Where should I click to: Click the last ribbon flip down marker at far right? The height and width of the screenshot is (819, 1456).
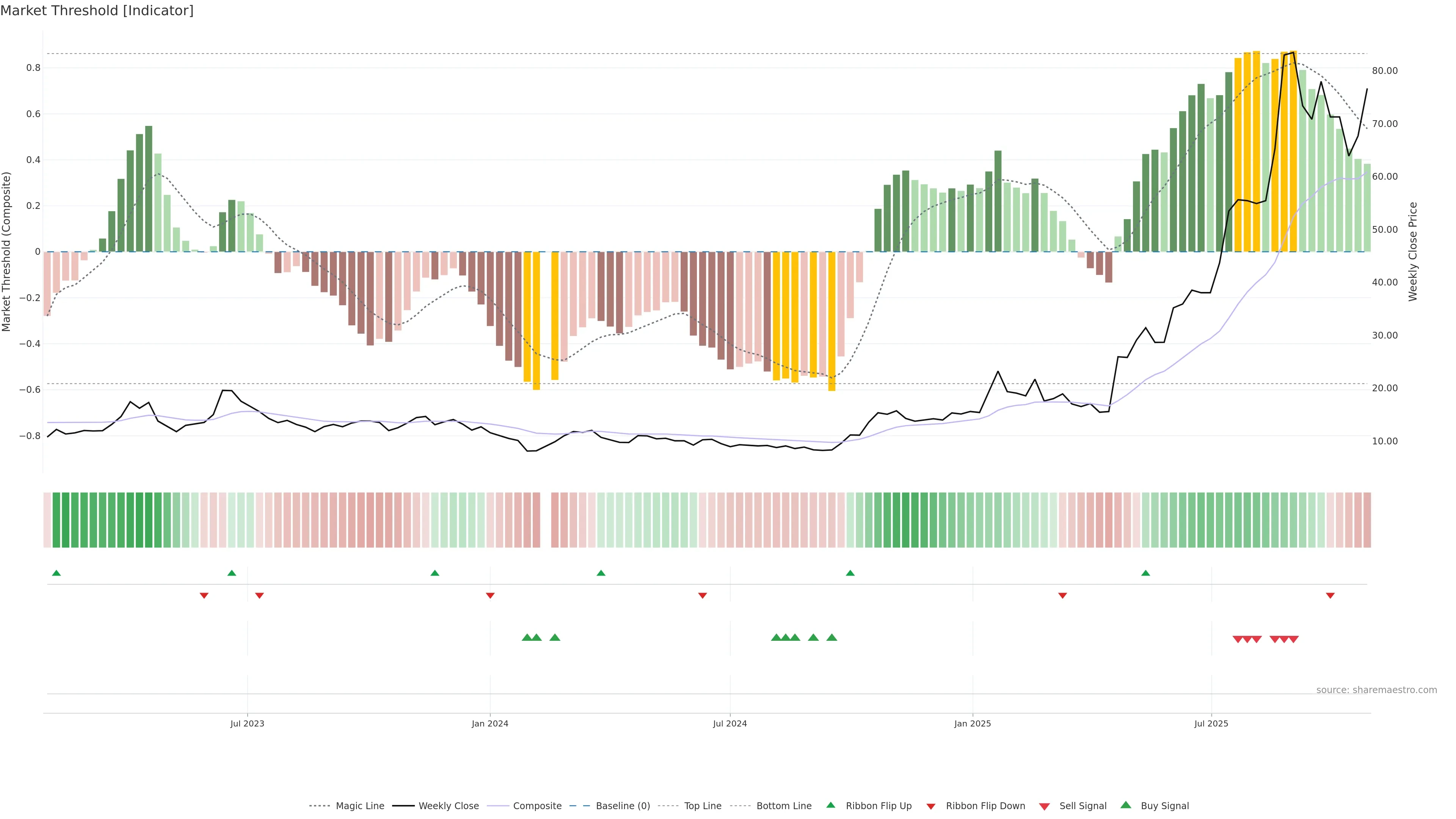pyautogui.click(x=1330, y=596)
